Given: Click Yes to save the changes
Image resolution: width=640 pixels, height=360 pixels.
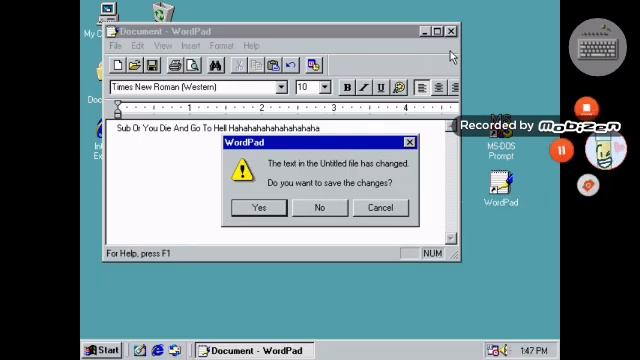Looking at the screenshot, I should 259,208.
